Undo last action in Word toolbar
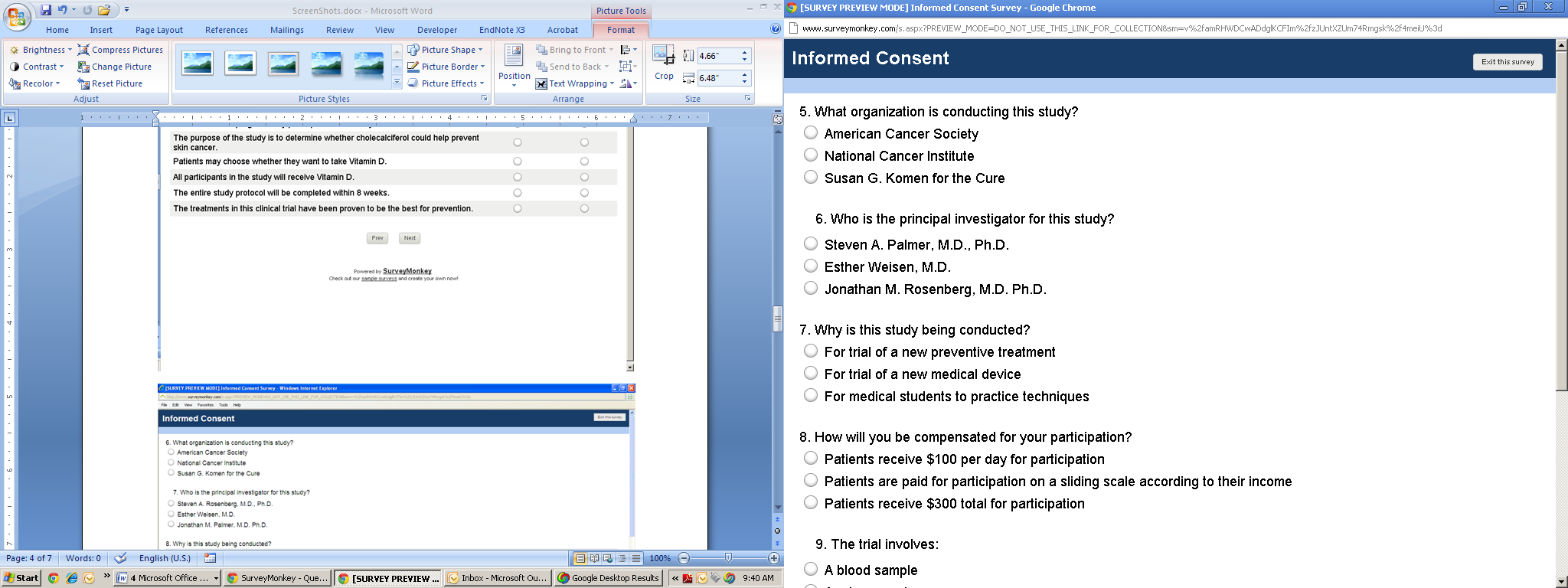This screenshot has height=588, width=1568. click(63, 10)
